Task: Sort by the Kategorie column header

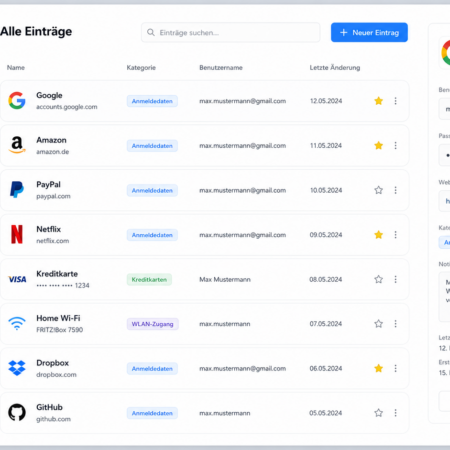Action: tap(141, 68)
